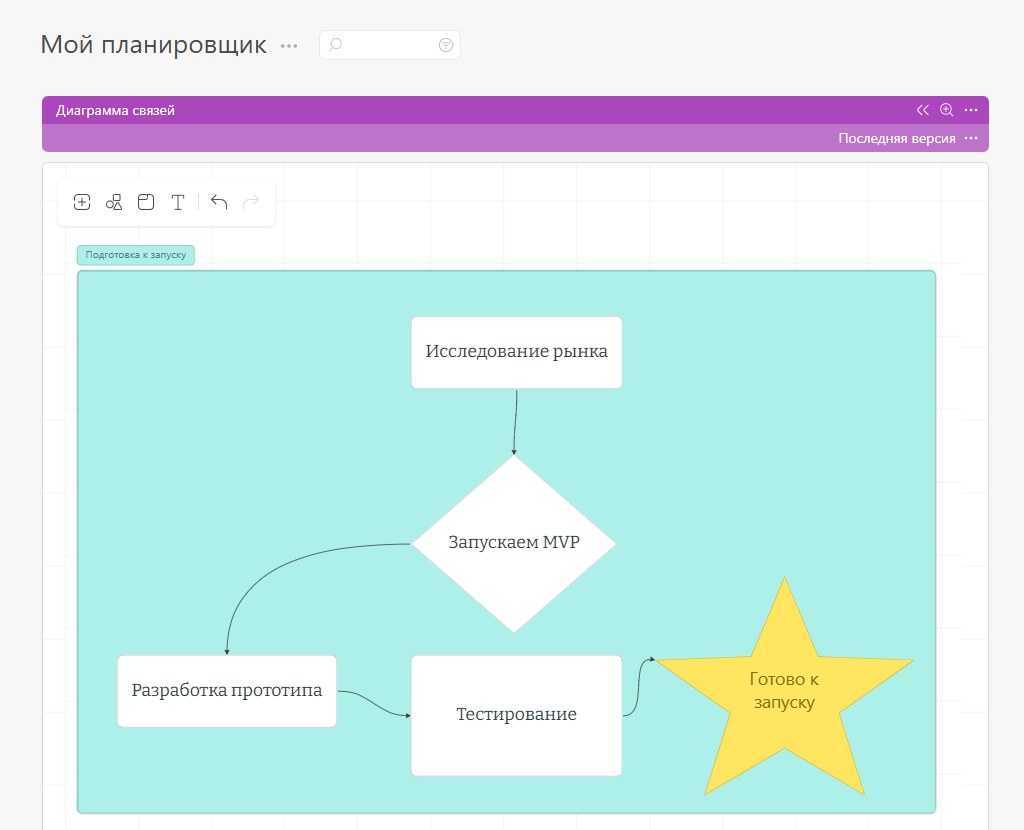The width and height of the screenshot is (1024, 830).
Task: Focus the search input field
Action: pos(390,45)
